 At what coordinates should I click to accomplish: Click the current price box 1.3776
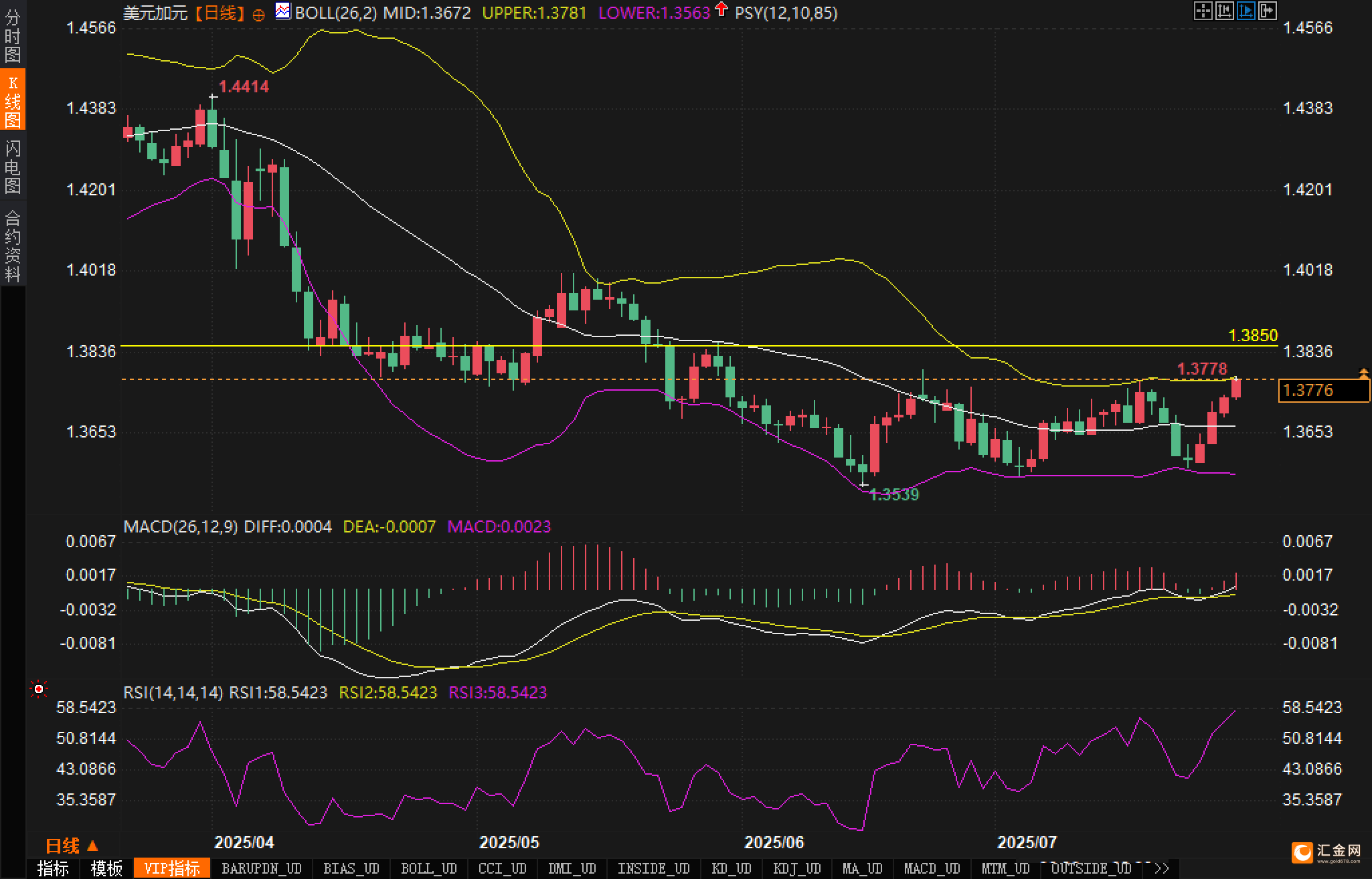[x=1324, y=390]
